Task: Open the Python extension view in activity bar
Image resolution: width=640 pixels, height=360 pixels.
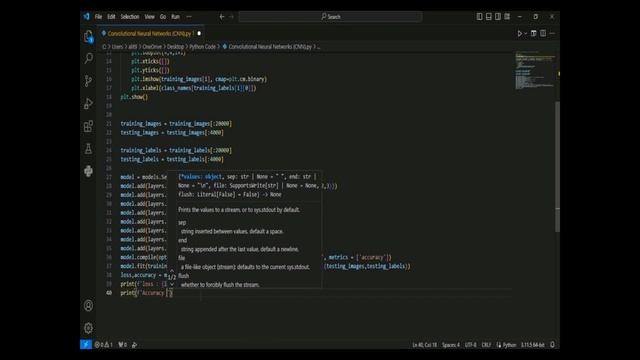Action: [x=88, y=171]
